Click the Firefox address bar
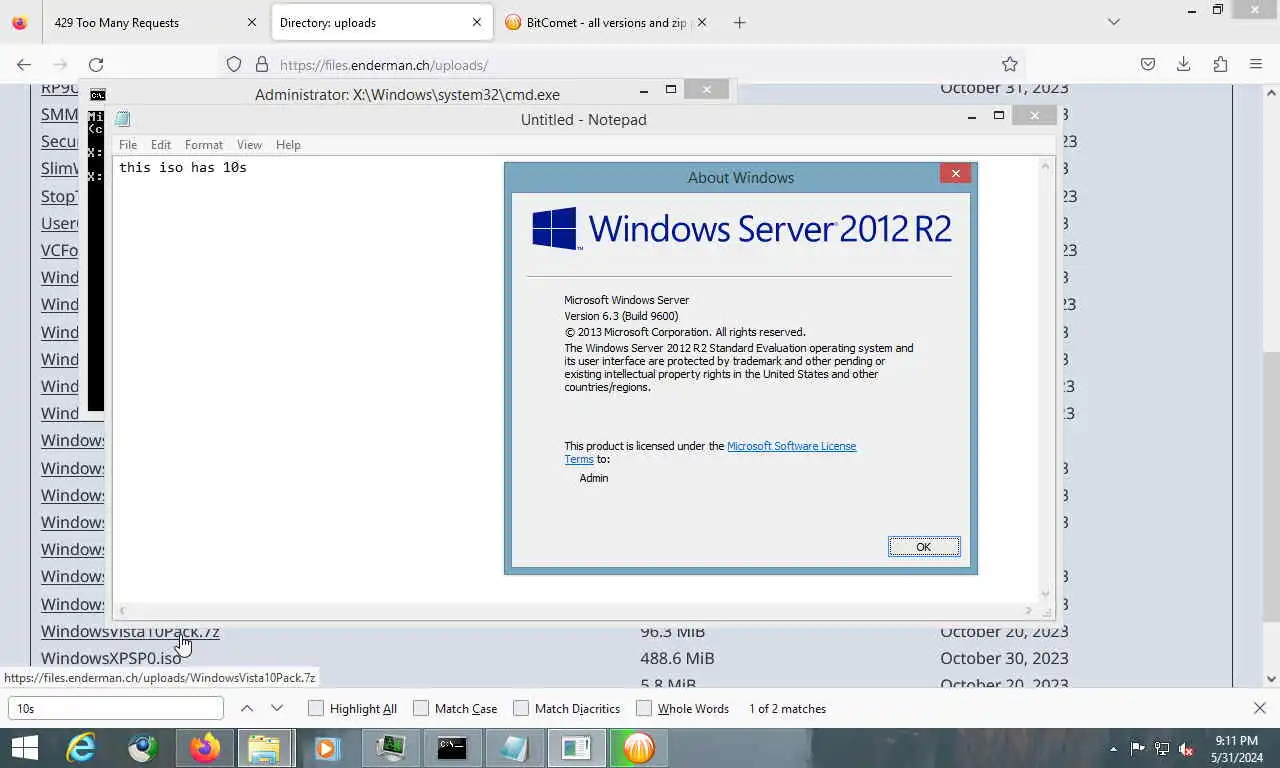The width and height of the screenshot is (1280, 768). point(620,65)
